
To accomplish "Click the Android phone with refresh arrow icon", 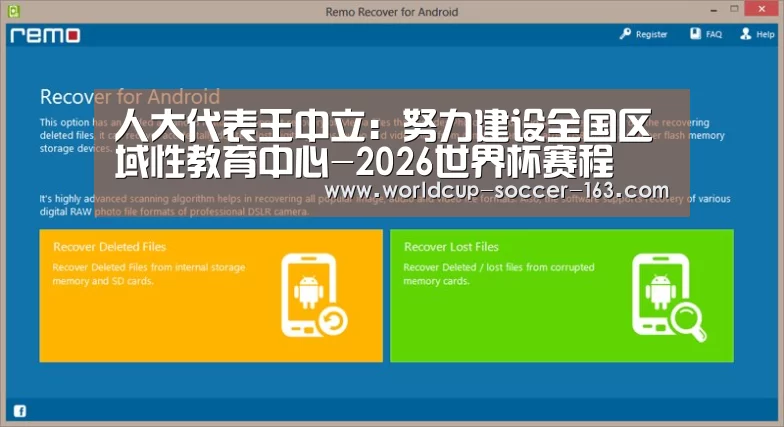I will (x=314, y=295).
